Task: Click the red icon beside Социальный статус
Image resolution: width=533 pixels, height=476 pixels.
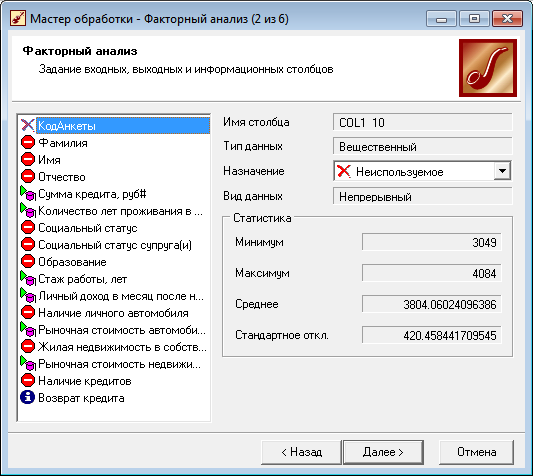Action: coord(28,227)
